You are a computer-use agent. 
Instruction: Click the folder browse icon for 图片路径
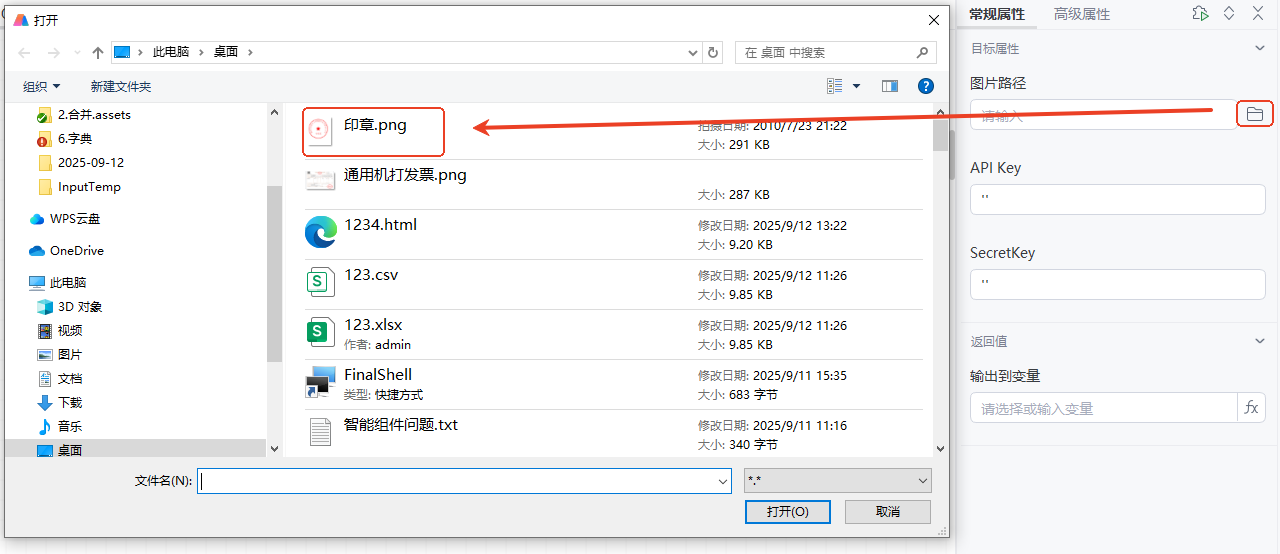pos(1254,114)
